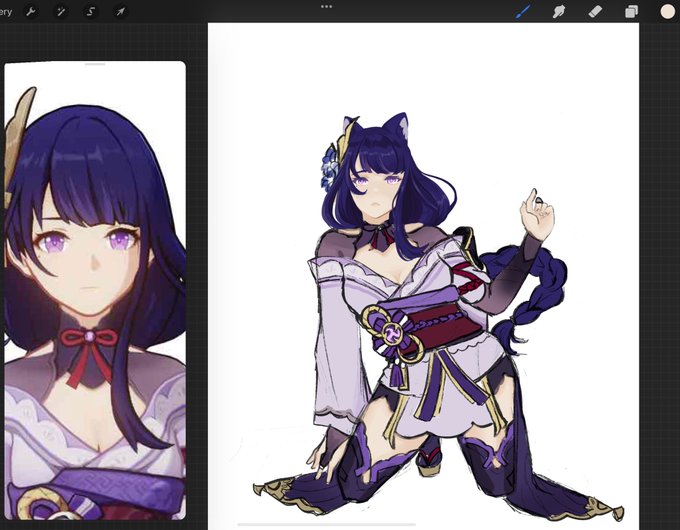Activate the Selection S-shaped tool
Image resolution: width=680 pixels, height=530 pixels.
point(91,11)
